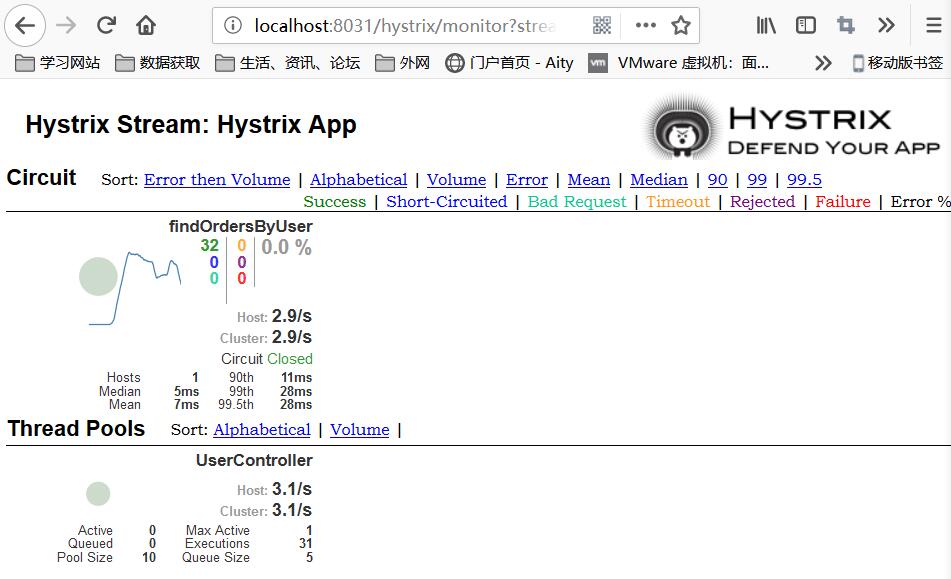Viewport: 951px width, 579px height.
Task: Open the VMware 虚拟机 bookmark
Action: 679,63
